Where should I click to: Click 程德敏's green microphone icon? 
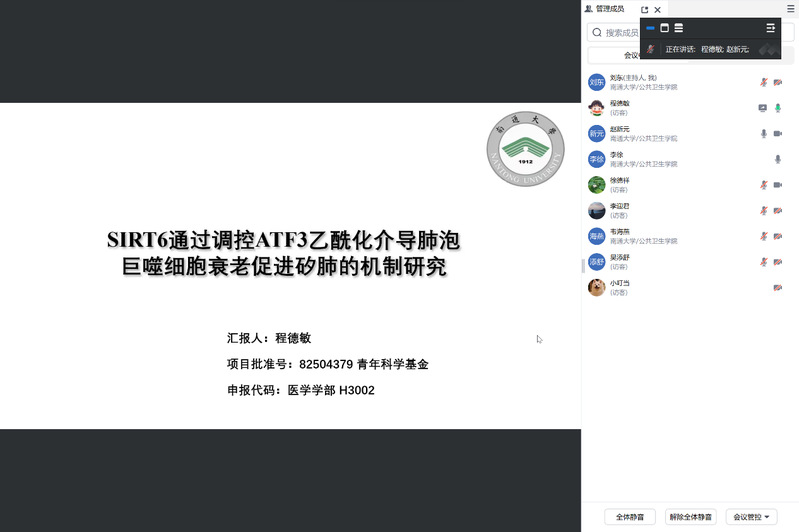[778, 108]
